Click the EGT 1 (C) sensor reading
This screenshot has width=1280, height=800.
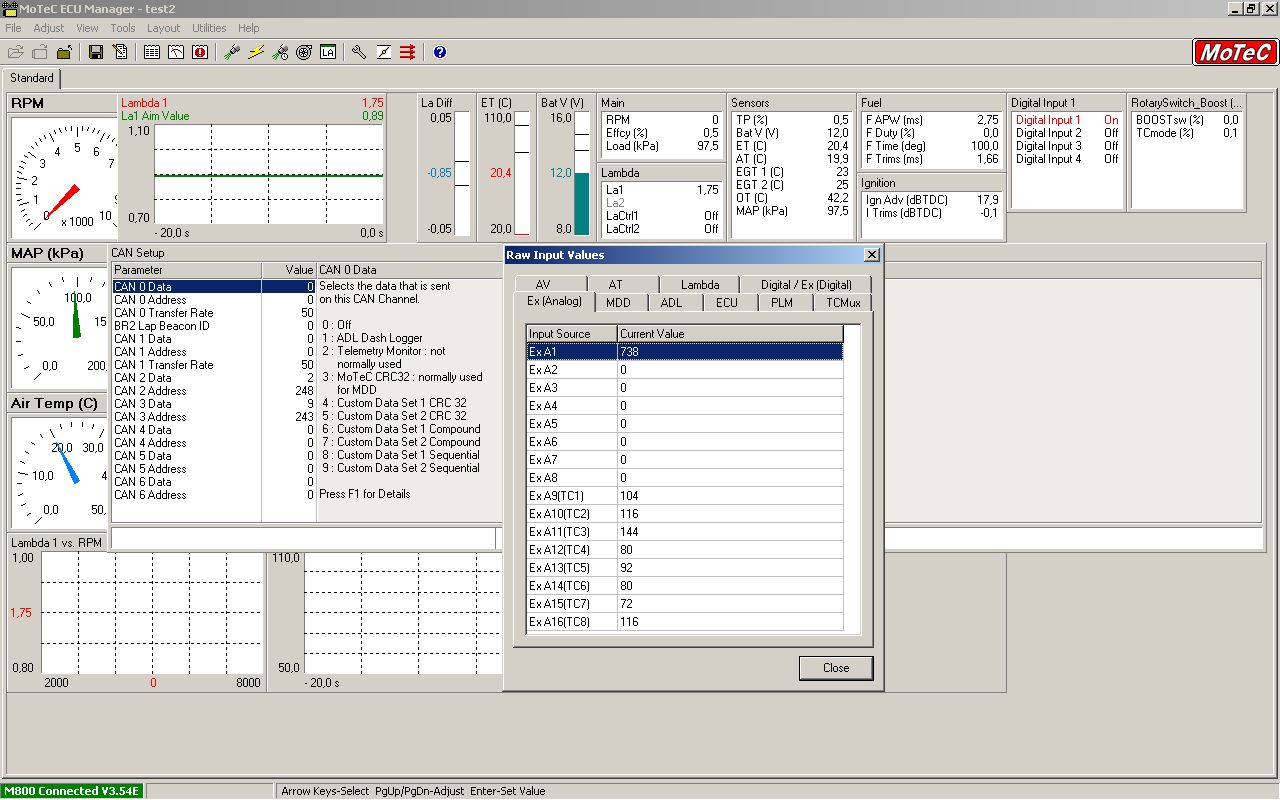click(793, 172)
